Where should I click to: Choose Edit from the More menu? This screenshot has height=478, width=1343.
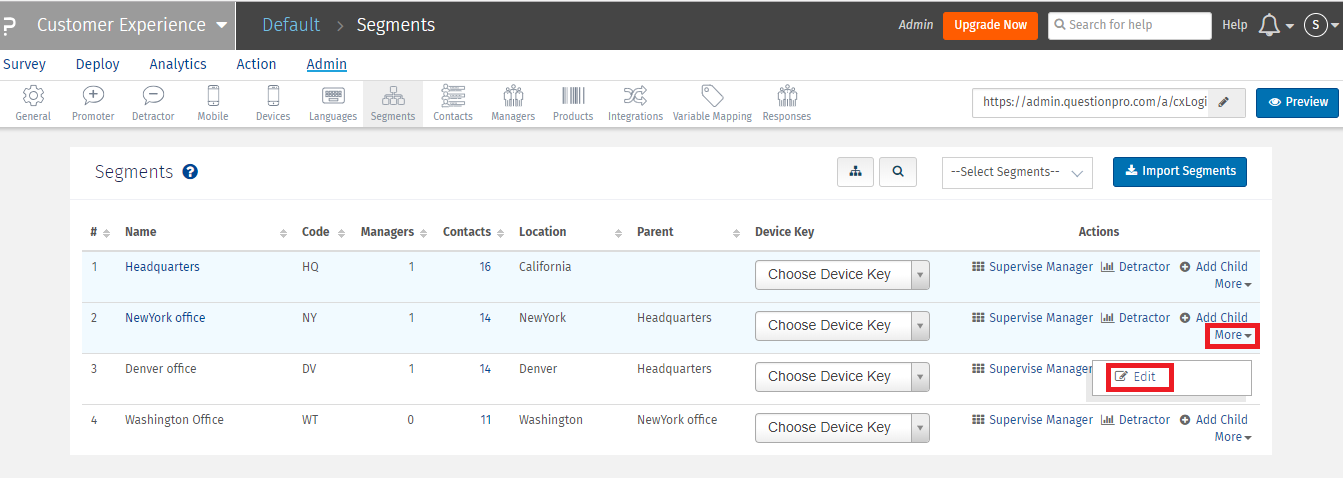pos(1137,377)
